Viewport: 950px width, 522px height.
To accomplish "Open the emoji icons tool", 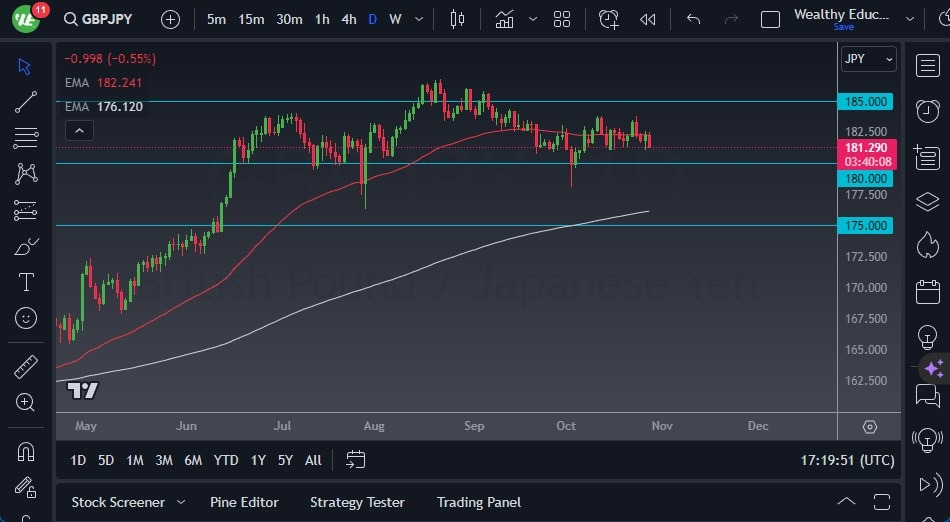I will click(x=25, y=319).
